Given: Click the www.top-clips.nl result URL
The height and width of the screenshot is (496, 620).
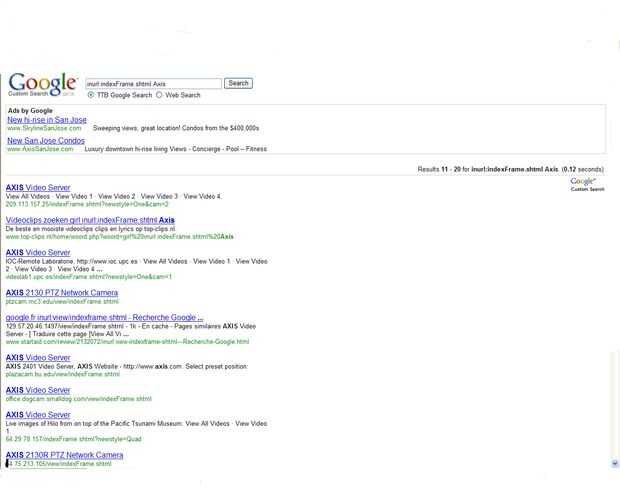Looking at the screenshot, I should coord(119,237).
